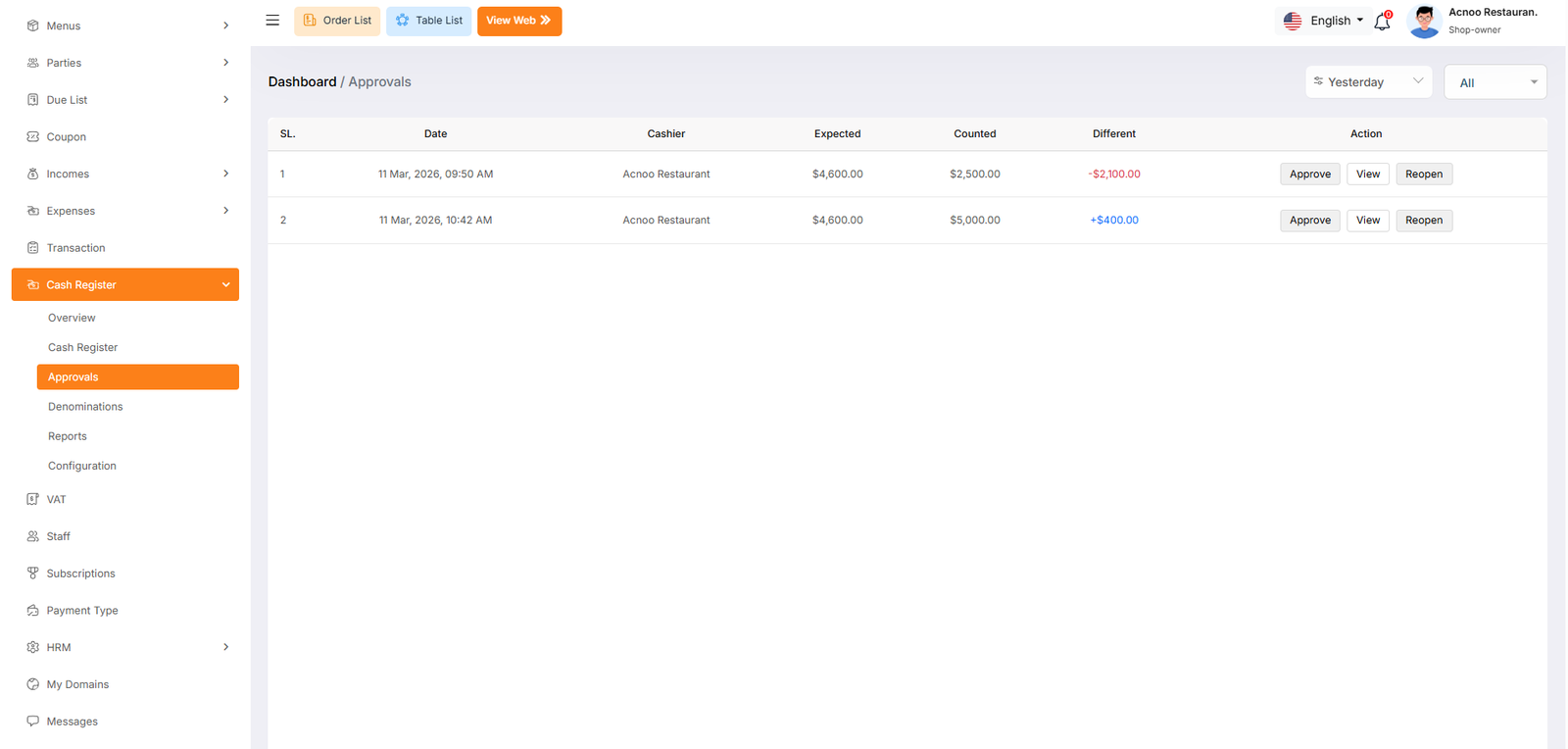Image resolution: width=1568 pixels, height=749 pixels.
Task: Expand the Menus sidebar section
Action: (x=225, y=25)
